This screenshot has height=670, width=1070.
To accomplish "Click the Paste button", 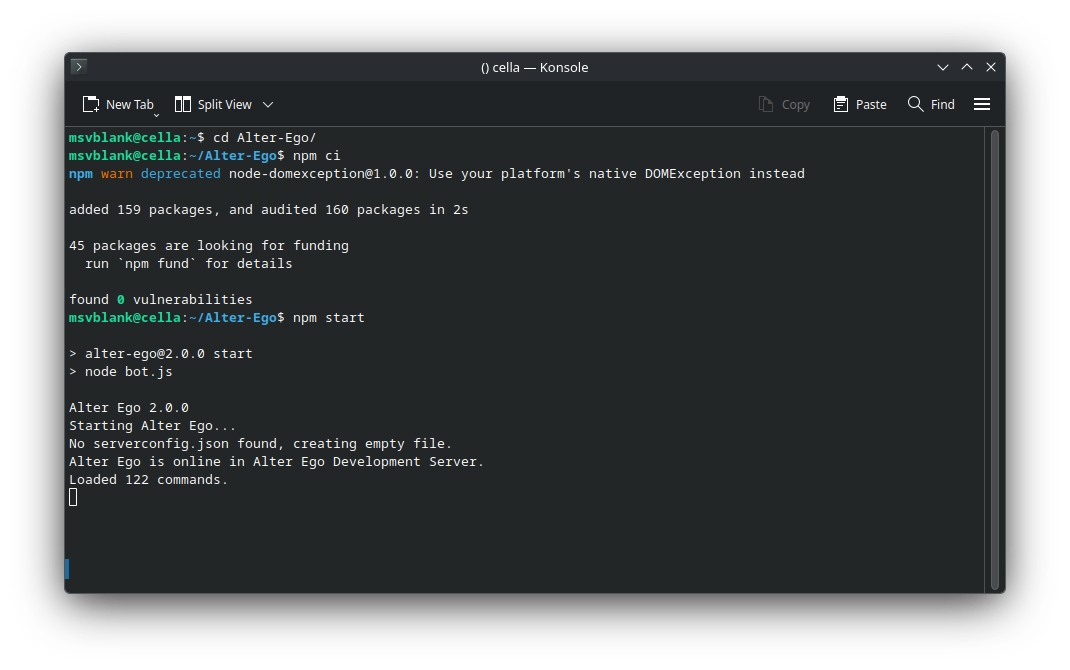I will pyautogui.click(x=860, y=104).
